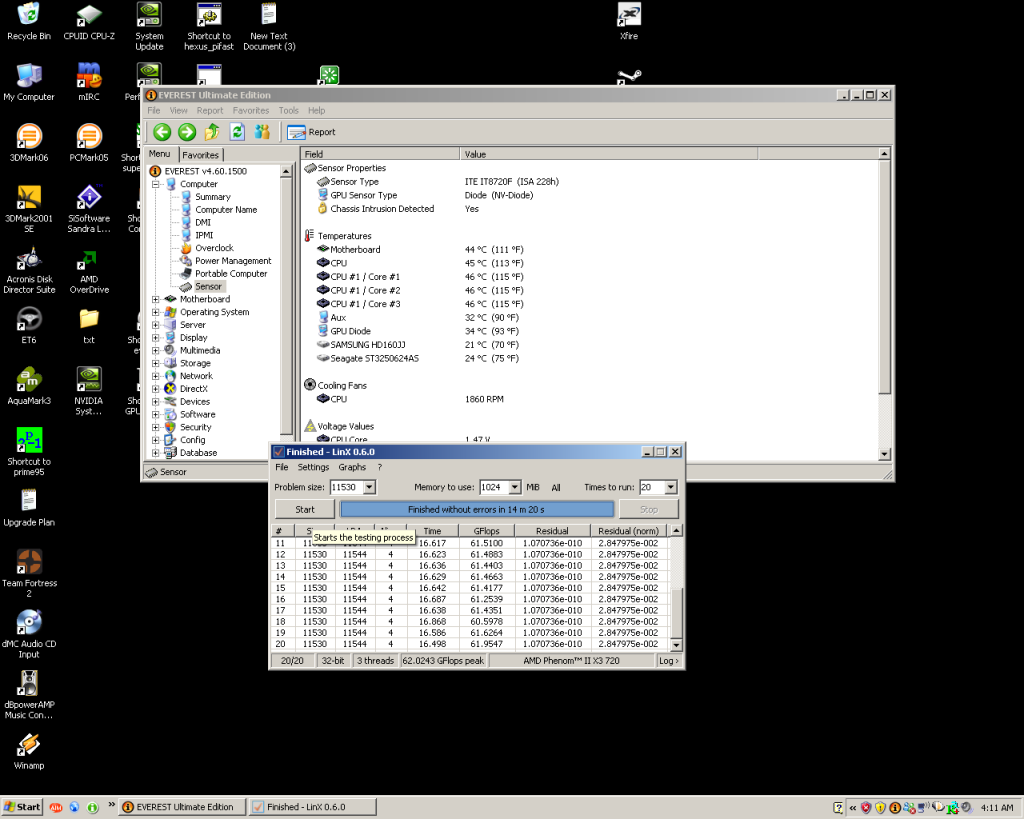
Task: Click the Start button in LinX
Action: pyautogui.click(x=305, y=509)
